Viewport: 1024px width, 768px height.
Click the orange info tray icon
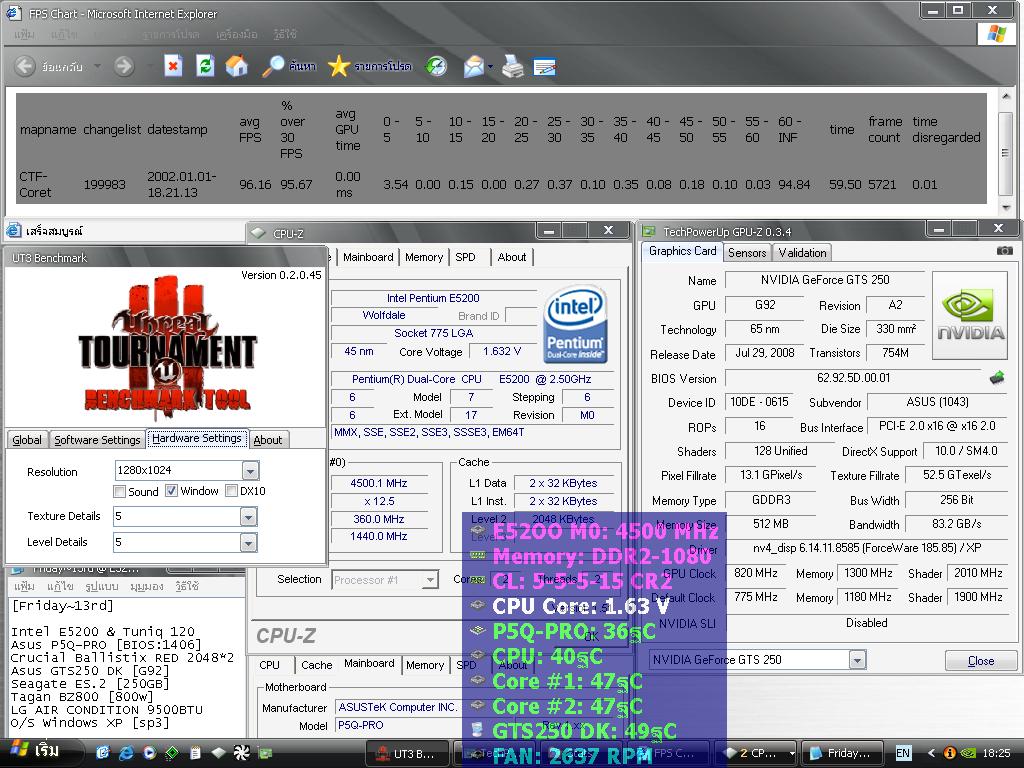950,753
